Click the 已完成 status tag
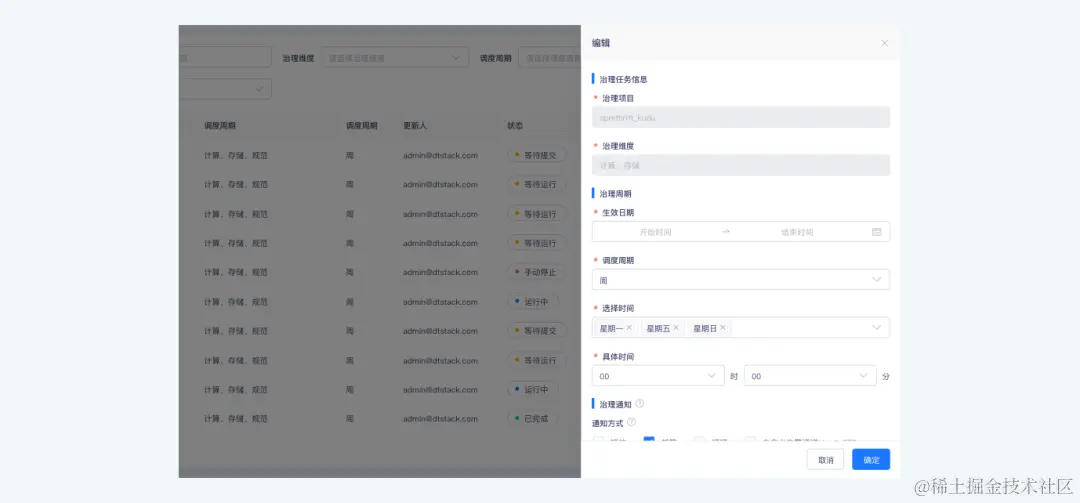Image resolution: width=1080 pixels, height=503 pixels. click(532, 418)
